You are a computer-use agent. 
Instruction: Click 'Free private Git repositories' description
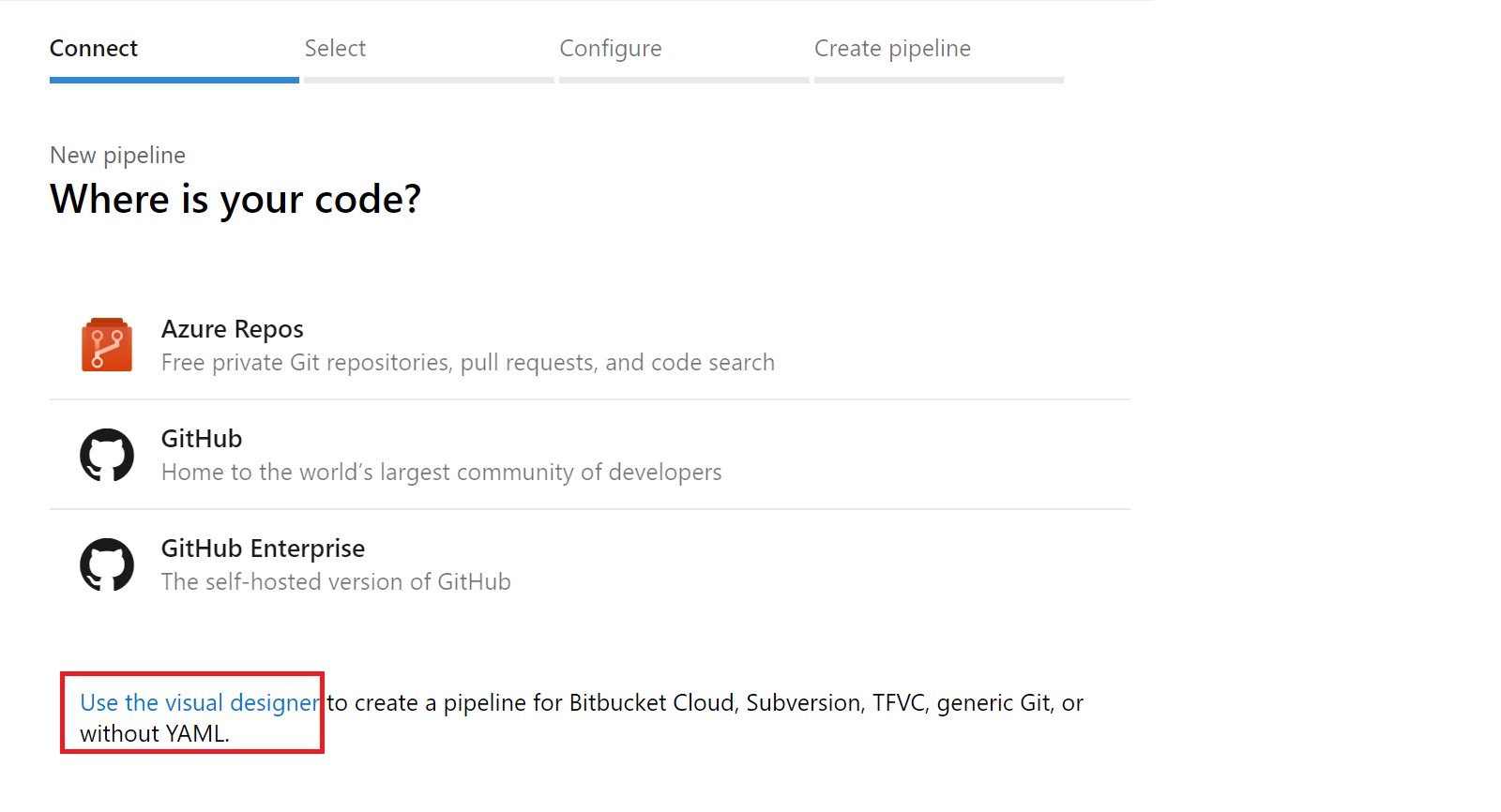point(467,363)
